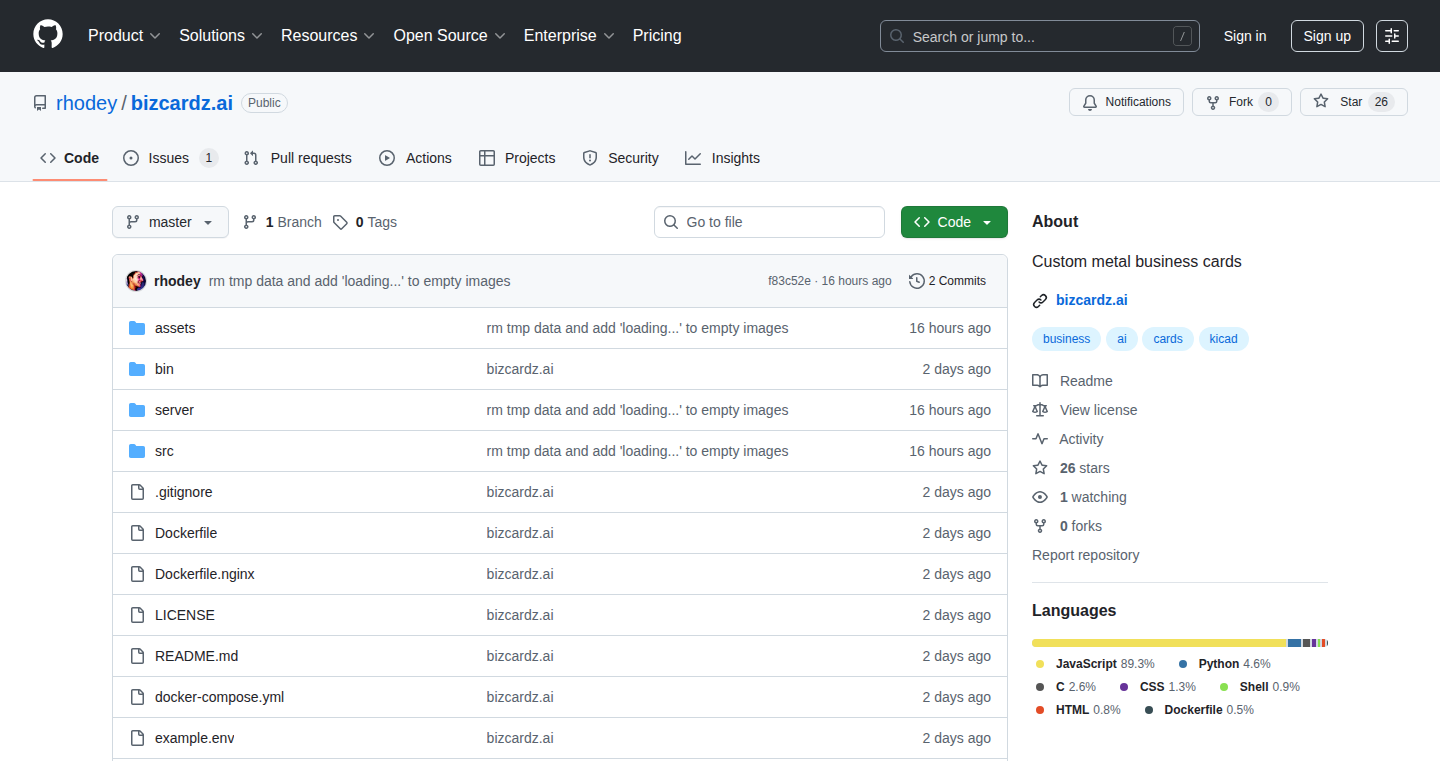The width and height of the screenshot is (1440, 761).
Task: Switch to the Projects tab
Action: coord(517,158)
